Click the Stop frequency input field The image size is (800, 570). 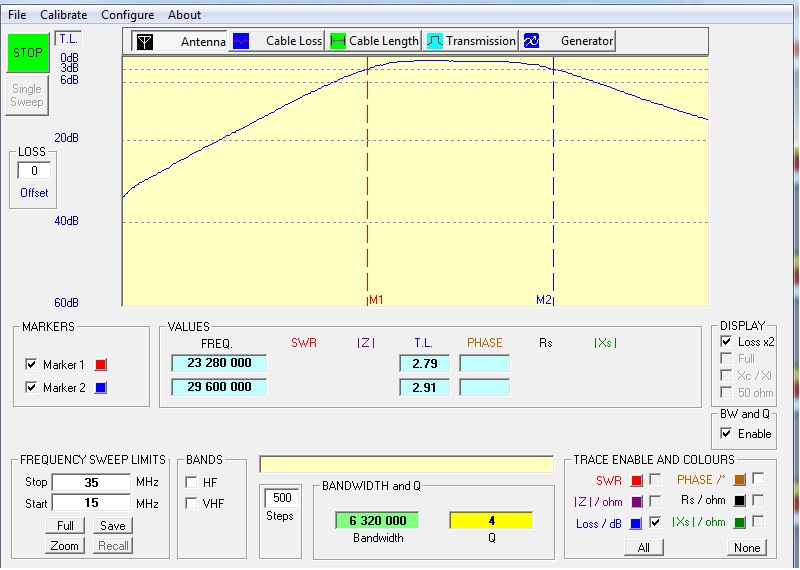90,483
